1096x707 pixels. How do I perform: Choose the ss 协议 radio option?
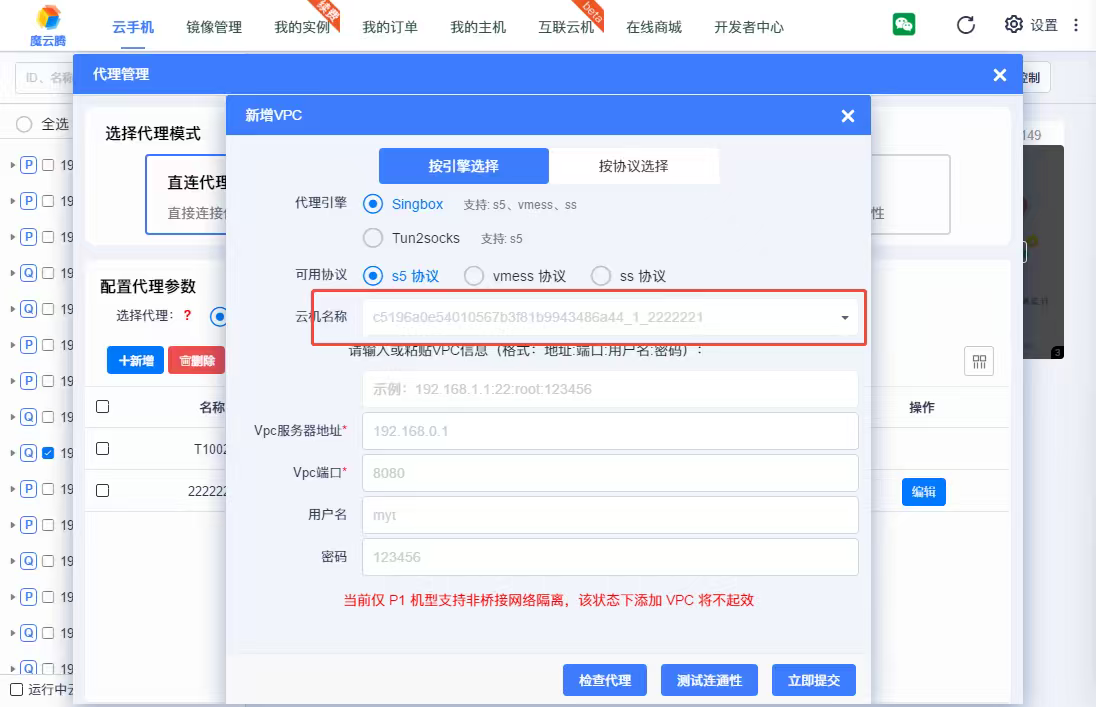click(x=601, y=276)
